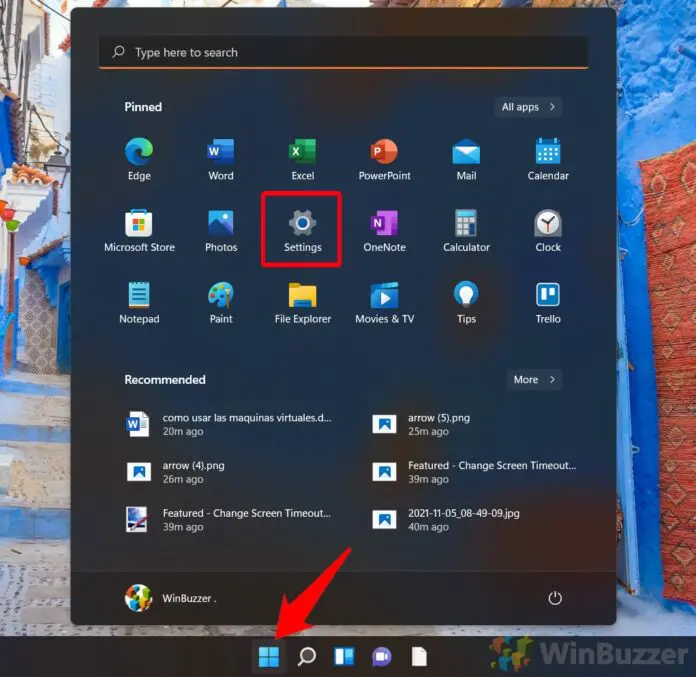Screen dimensions: 696x677
Task: Launch Movies & TV
Action: [384, 302]
